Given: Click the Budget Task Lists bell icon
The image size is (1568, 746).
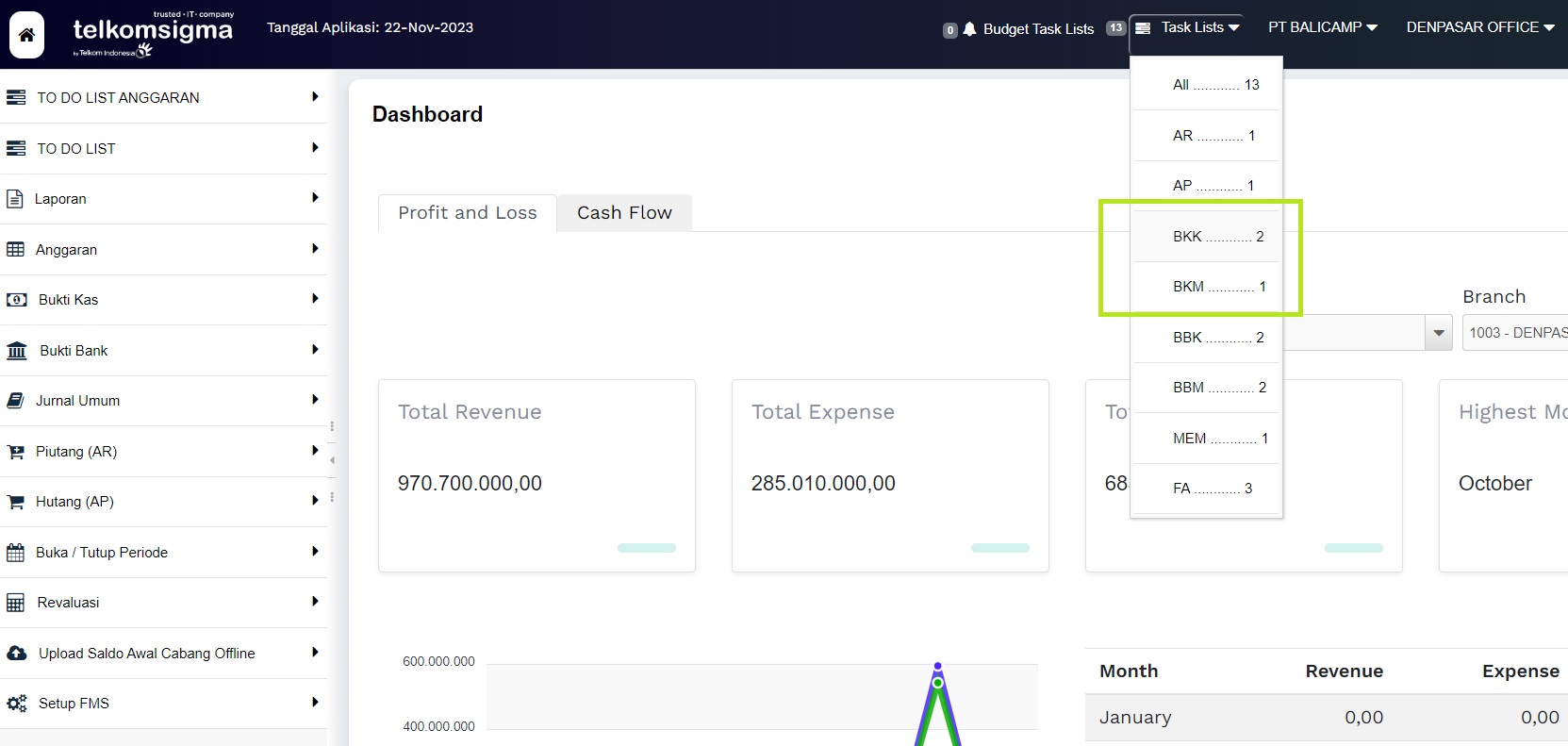Looking at the screenshot, I should click(969, 29).
